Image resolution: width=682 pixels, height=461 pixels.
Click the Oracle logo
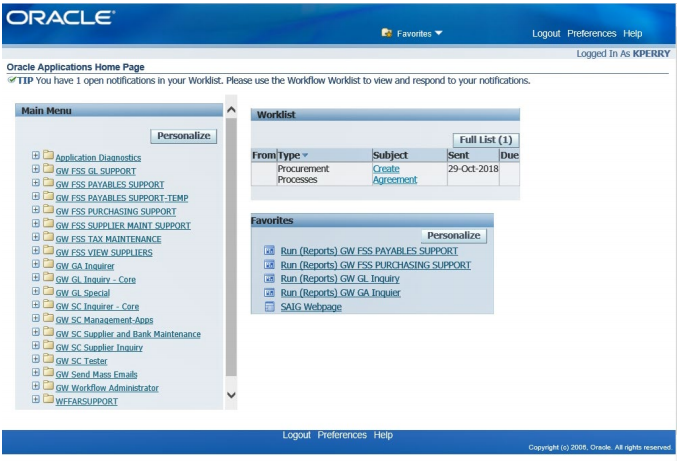click(60, 18)
